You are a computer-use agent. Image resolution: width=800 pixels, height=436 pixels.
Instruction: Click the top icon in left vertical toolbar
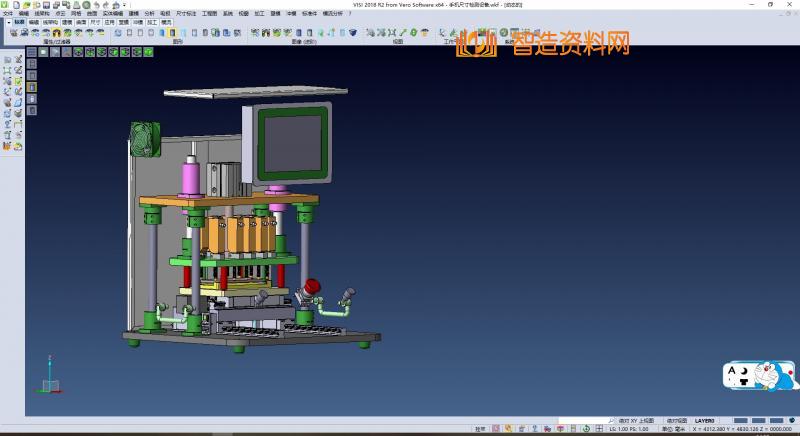point(7,60)
